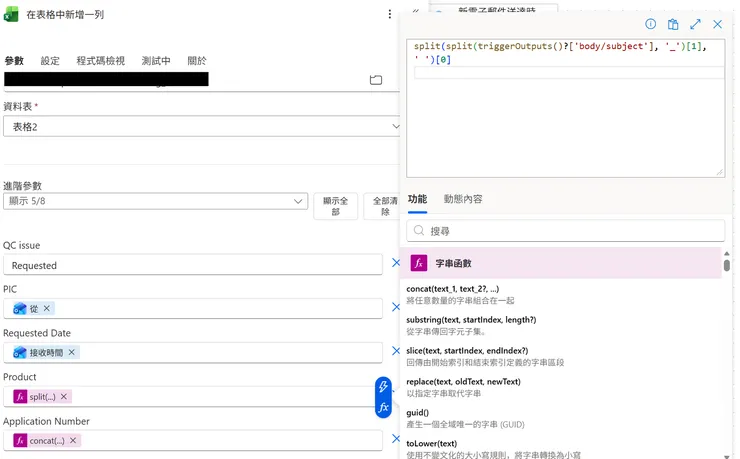Open the file picker folder icon
Viewport: 740px width, 459px height.
[x=376, y=80]
